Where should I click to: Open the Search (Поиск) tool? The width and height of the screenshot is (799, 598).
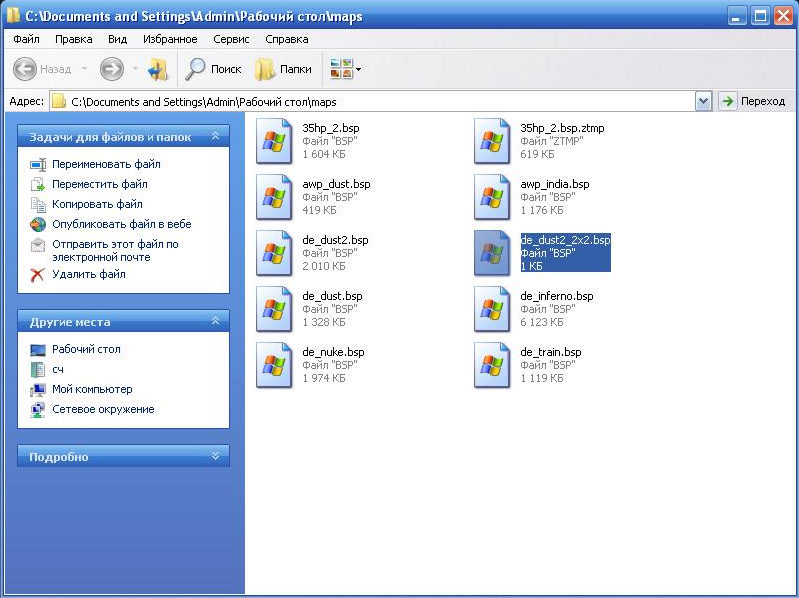click(213, 69)
